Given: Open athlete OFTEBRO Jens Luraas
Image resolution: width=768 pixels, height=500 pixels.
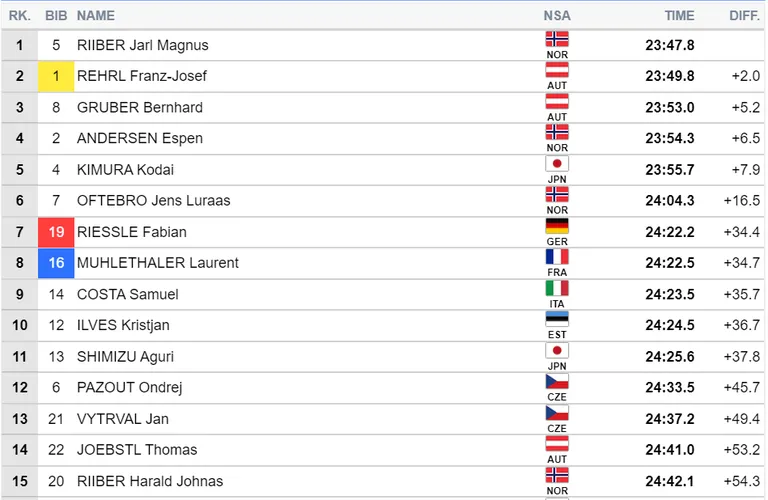Looking at the screenshot, I should coord(153,201).
